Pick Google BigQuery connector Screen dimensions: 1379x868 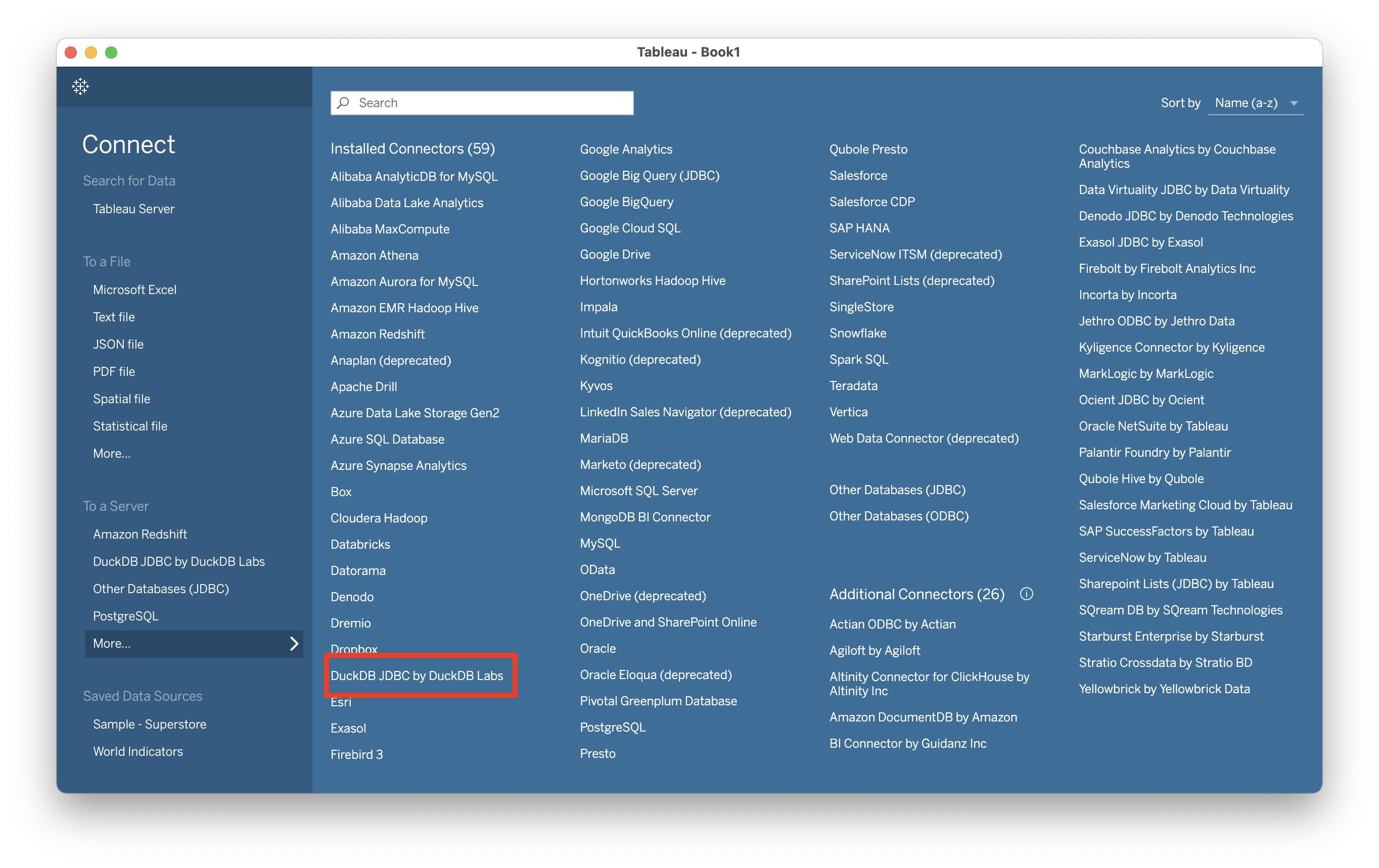(x=626, y=202)
